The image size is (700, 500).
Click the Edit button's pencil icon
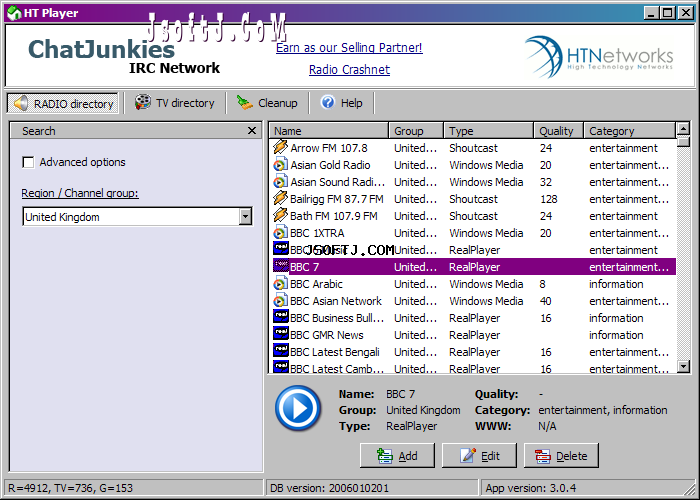(467, 455)
